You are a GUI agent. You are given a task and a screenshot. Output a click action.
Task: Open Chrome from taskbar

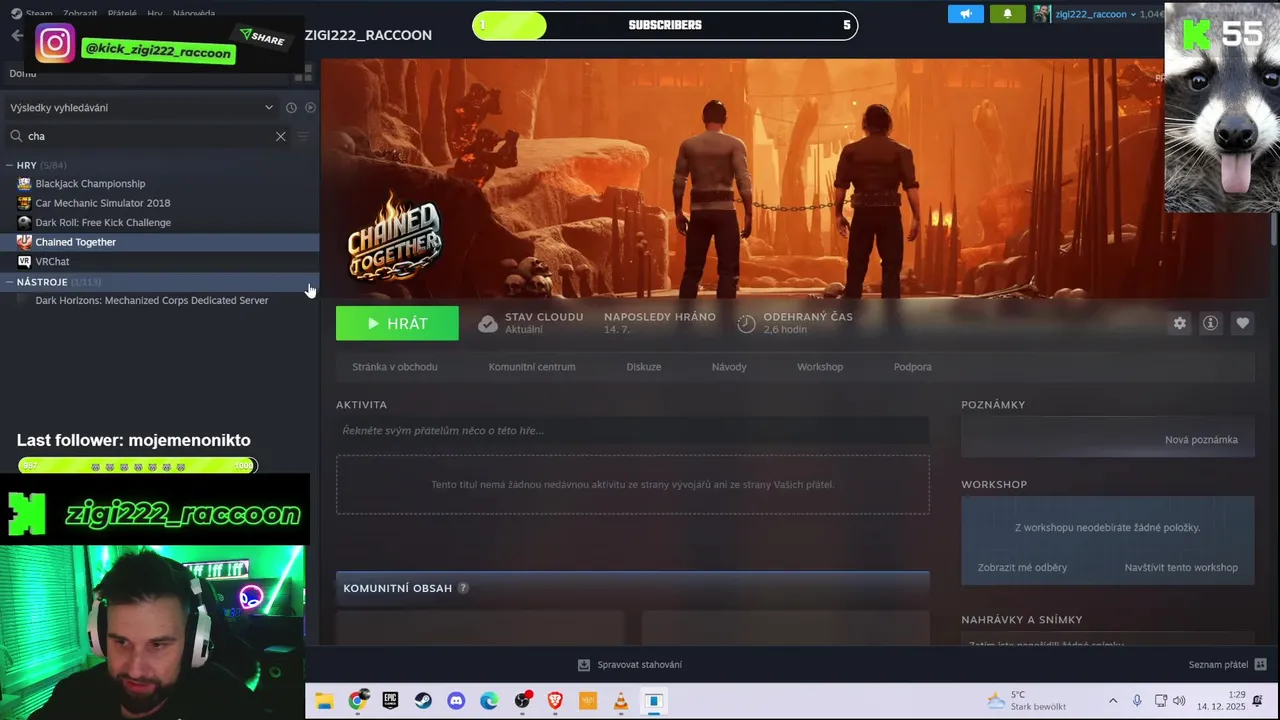click(x=357, y=701)
